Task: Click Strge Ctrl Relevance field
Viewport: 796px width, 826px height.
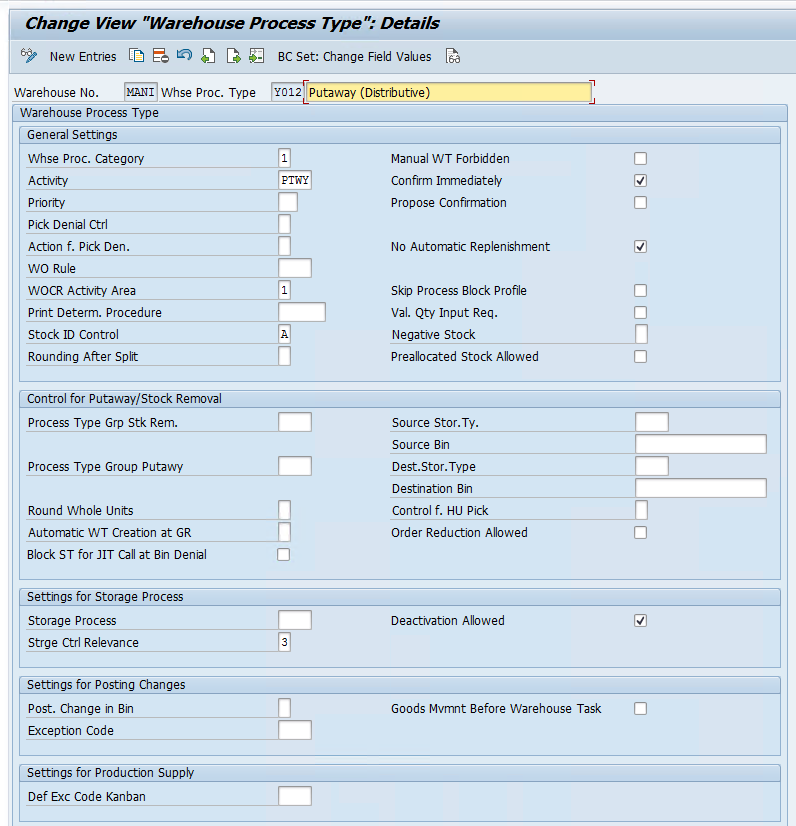Action: coord(284,642)
